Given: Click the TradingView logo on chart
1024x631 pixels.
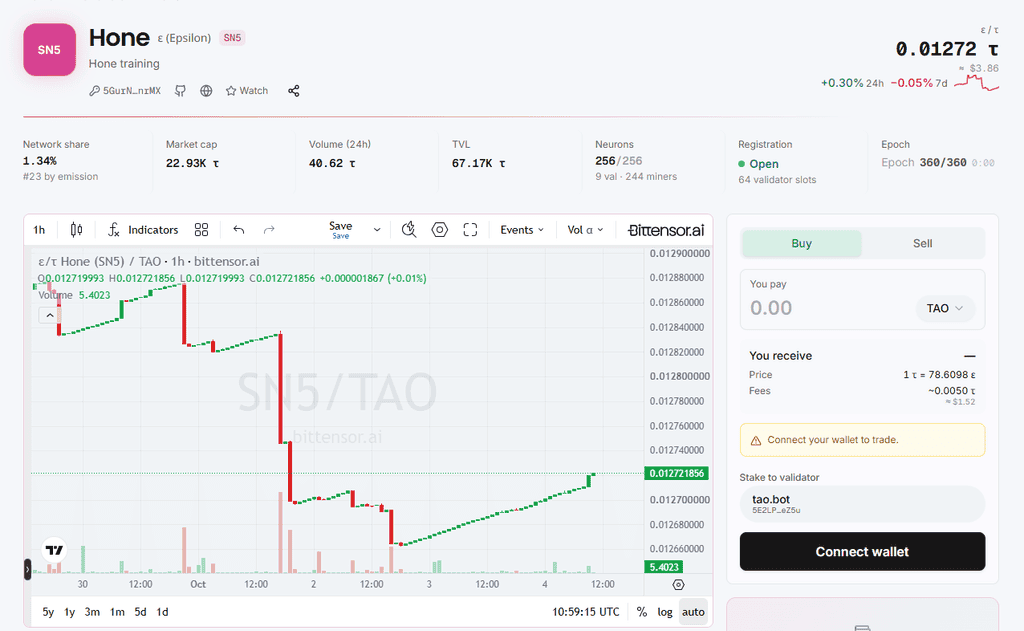Looking at the screenshot, I should [54, 550].
